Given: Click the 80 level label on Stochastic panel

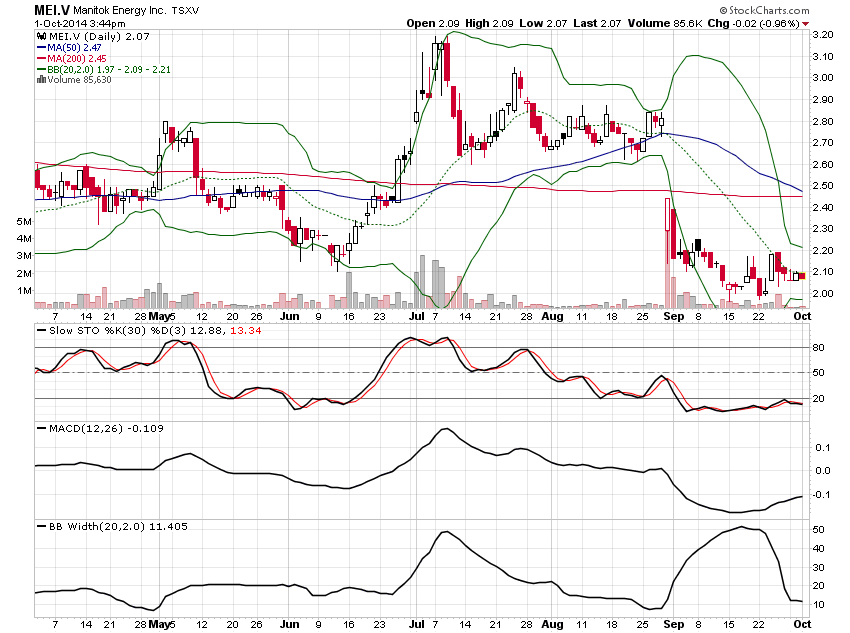Looking at the screenshot, I should coord(819,347).
